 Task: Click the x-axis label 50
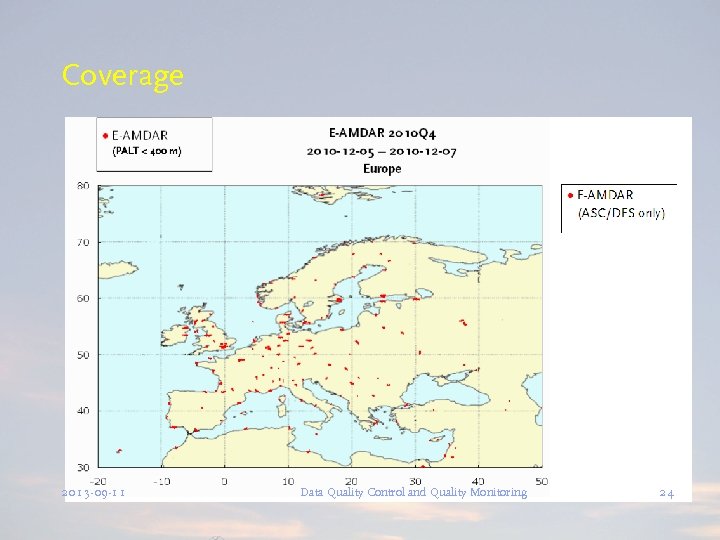(x=542, y=481)
